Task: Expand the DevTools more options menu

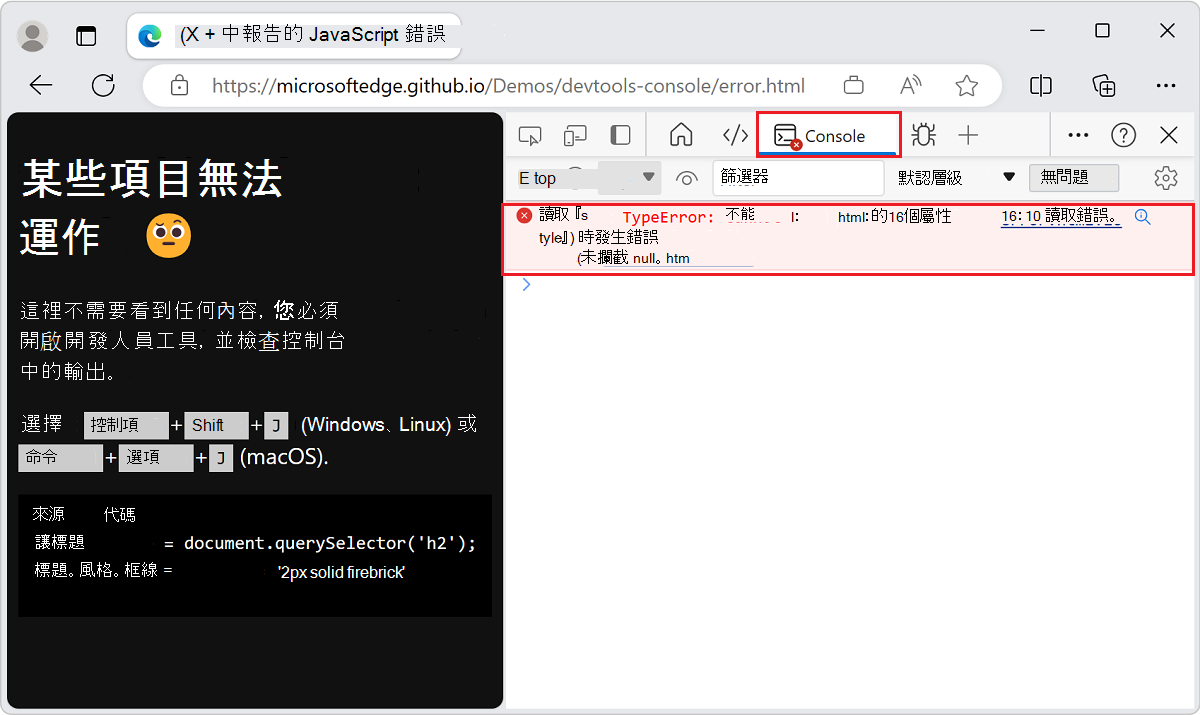Action: 1077,134
